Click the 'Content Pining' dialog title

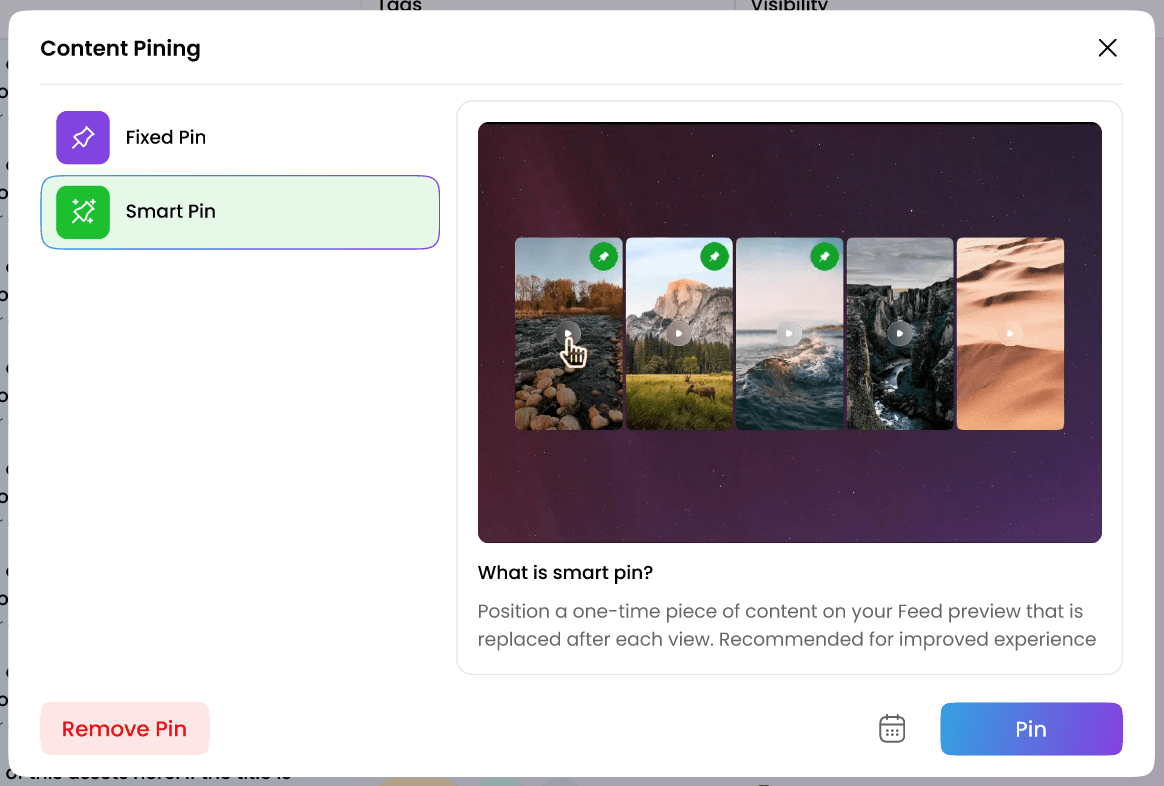click(120, 49)
